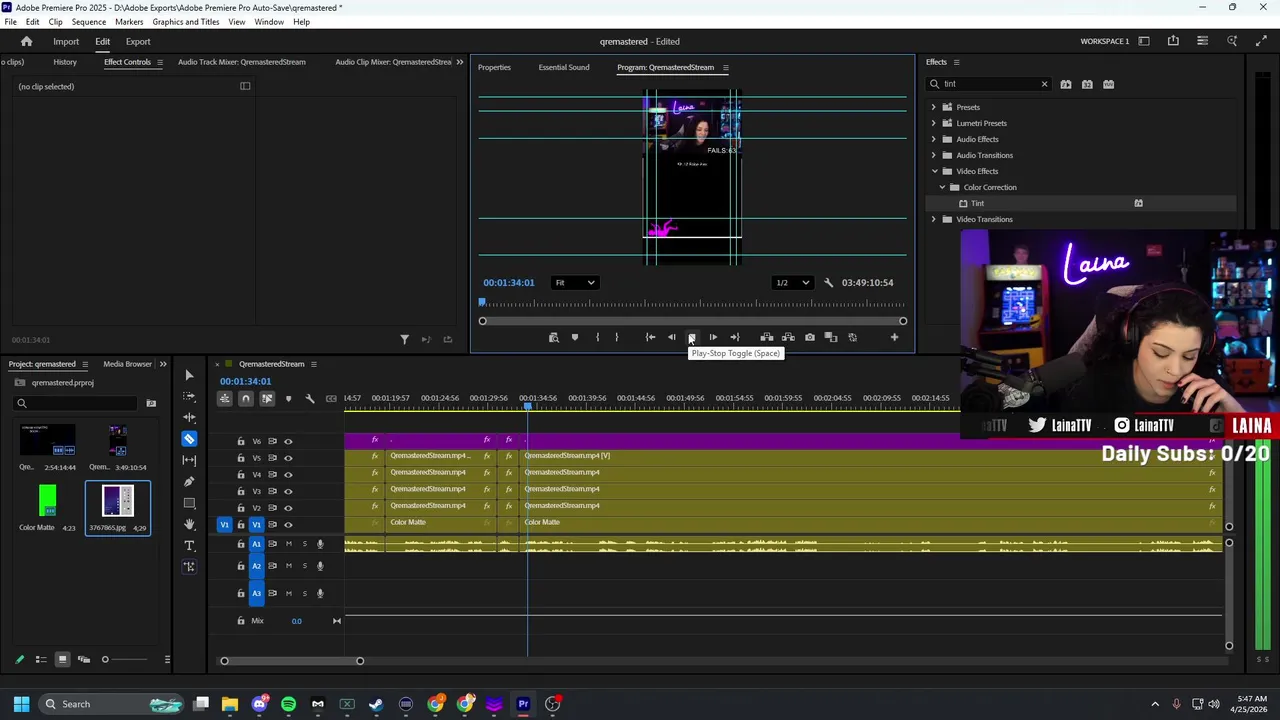
Task: Toggle Snap in Timeline
Action: [x=245, y=398]
